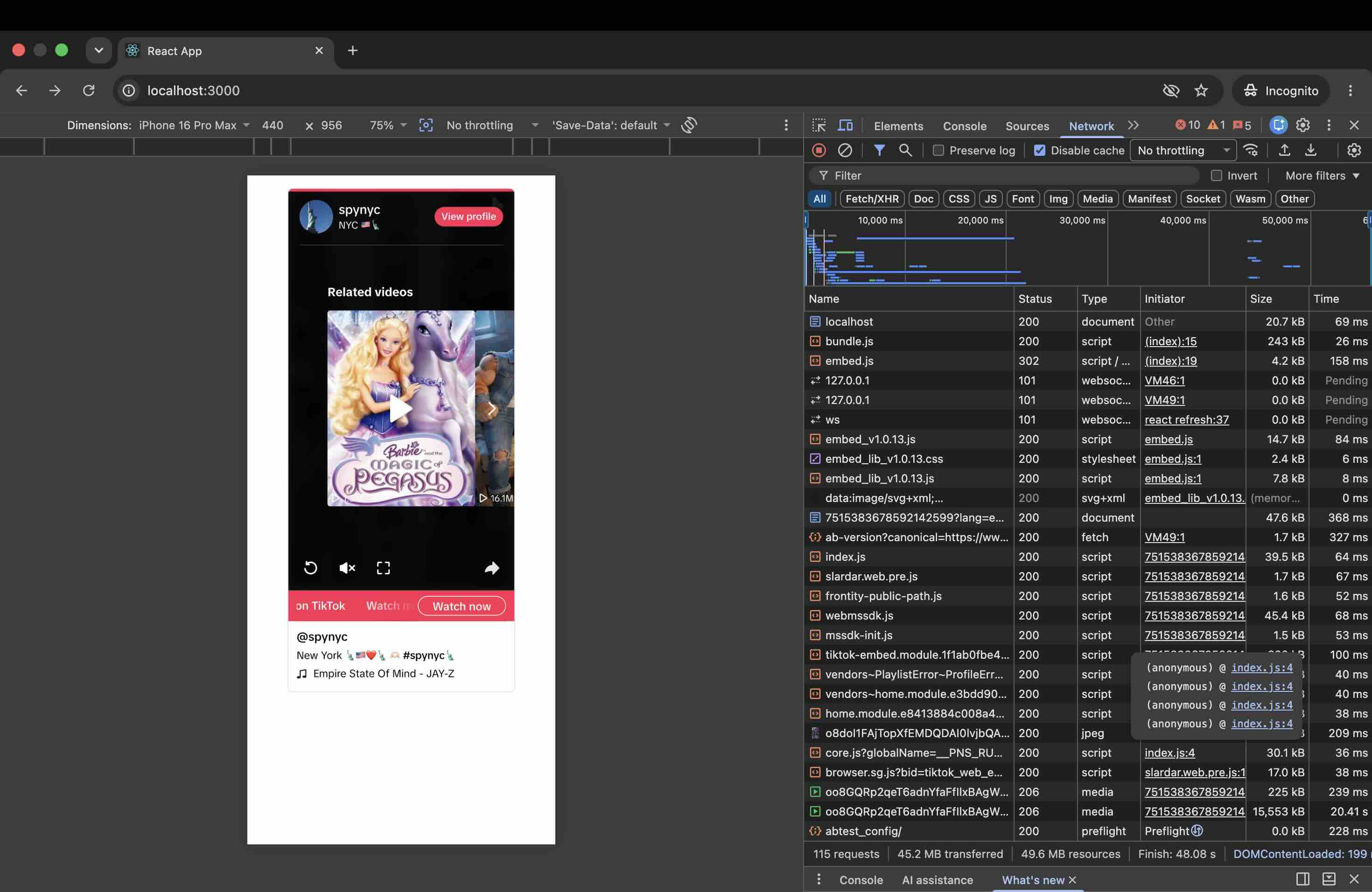Open the @spynyc link
The image size is (1372, 892).
322,637
